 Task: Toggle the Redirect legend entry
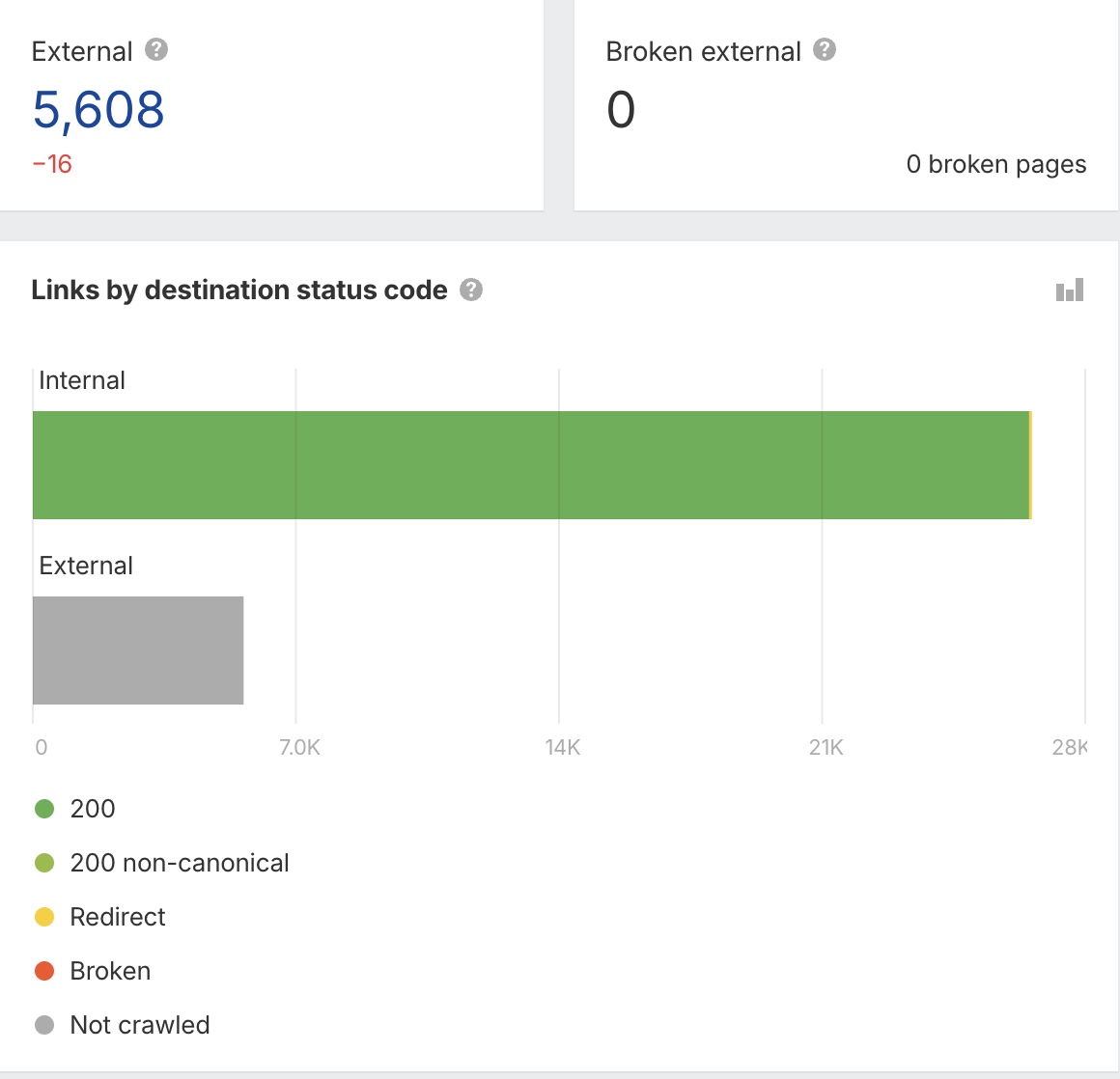(x=118, y=917)
